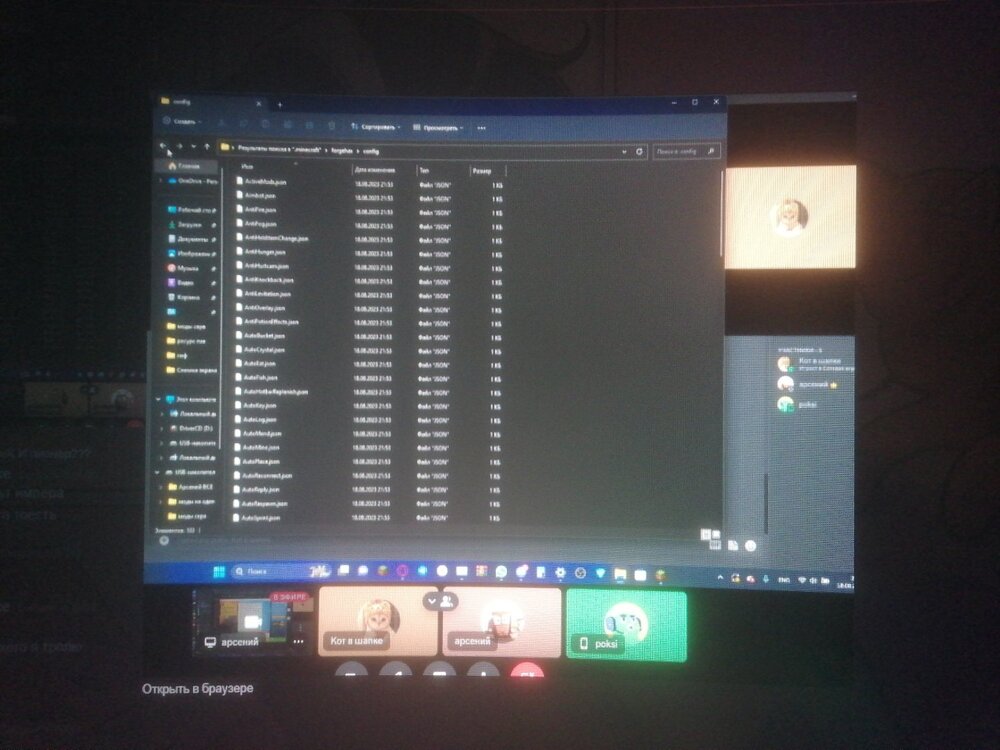Click the Explorer back navigation arrow
This screenshot has height=750, width=1000.
163,147
